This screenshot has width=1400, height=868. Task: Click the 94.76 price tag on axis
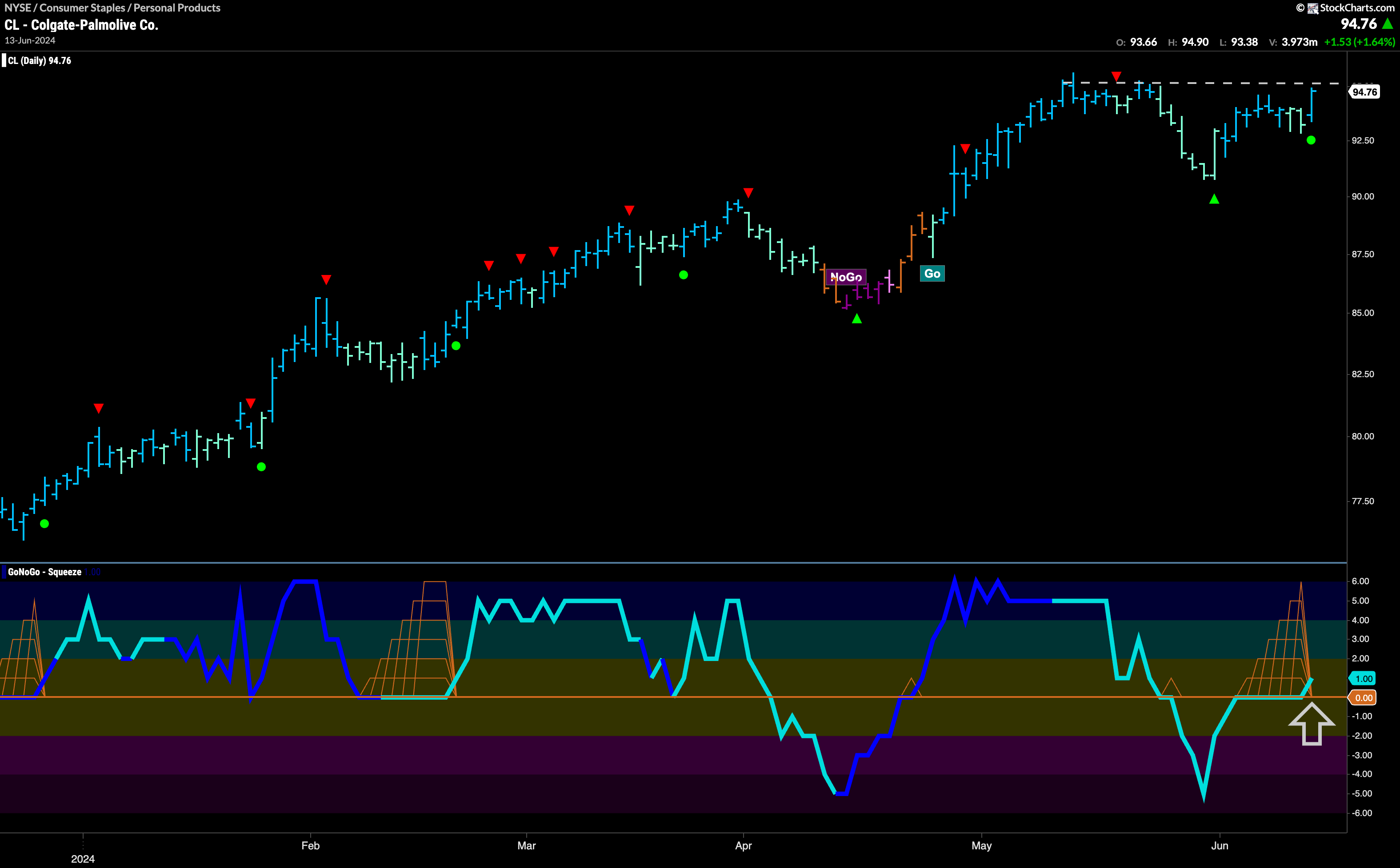[1364, 92]
